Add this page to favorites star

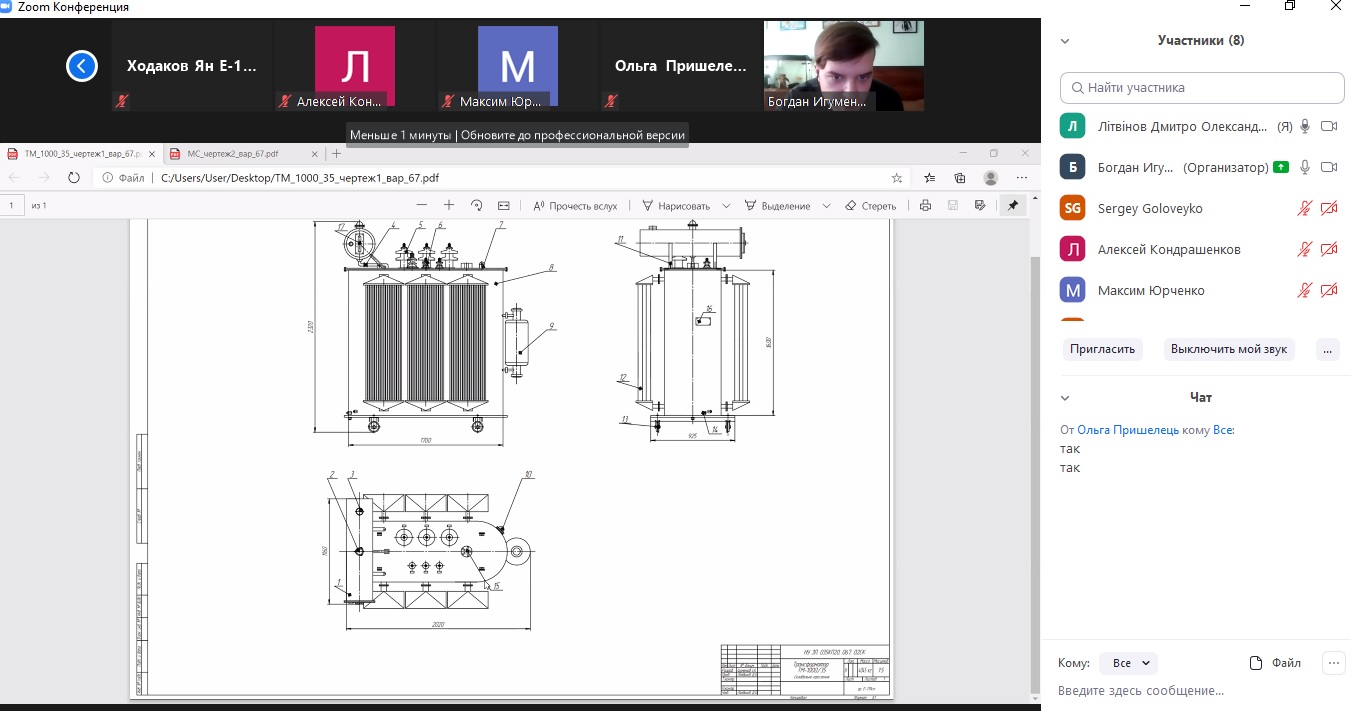coord(897,178)
